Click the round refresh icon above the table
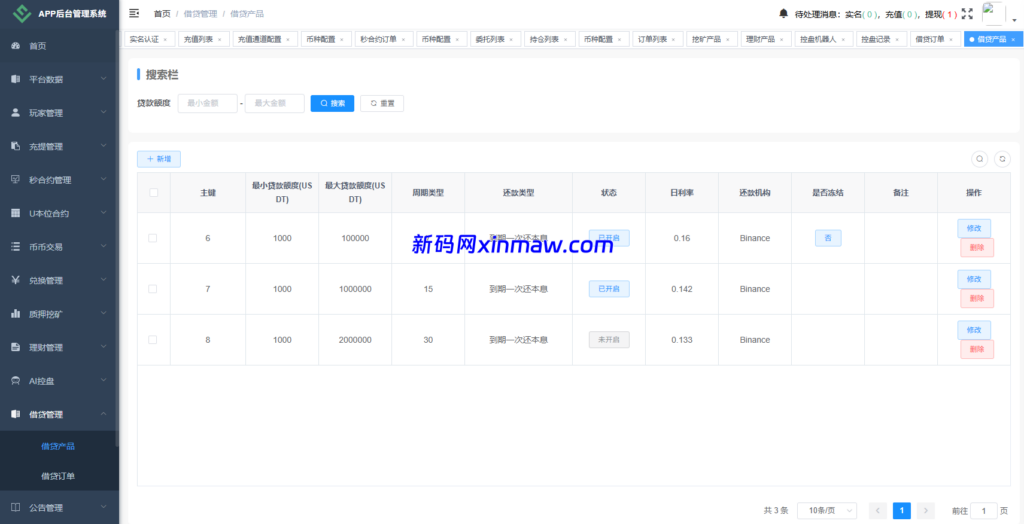The height and width of the screenshot is (524, 1024). click(1002, 159)
